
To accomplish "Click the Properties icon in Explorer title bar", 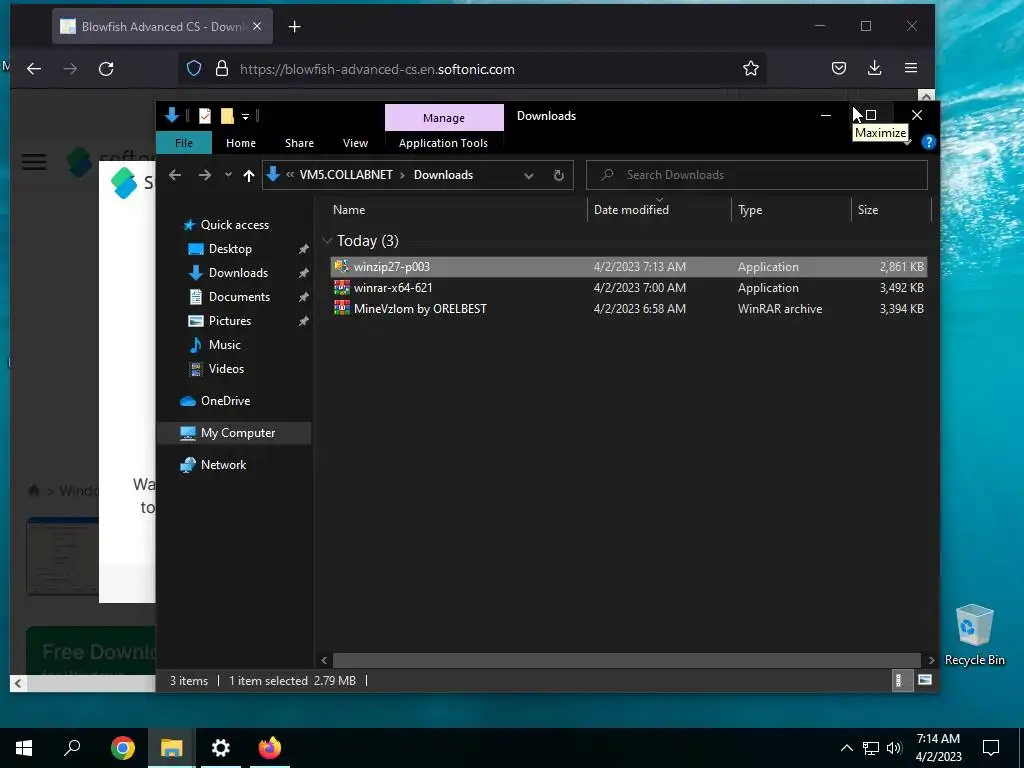I will click(x=204, y=116).
